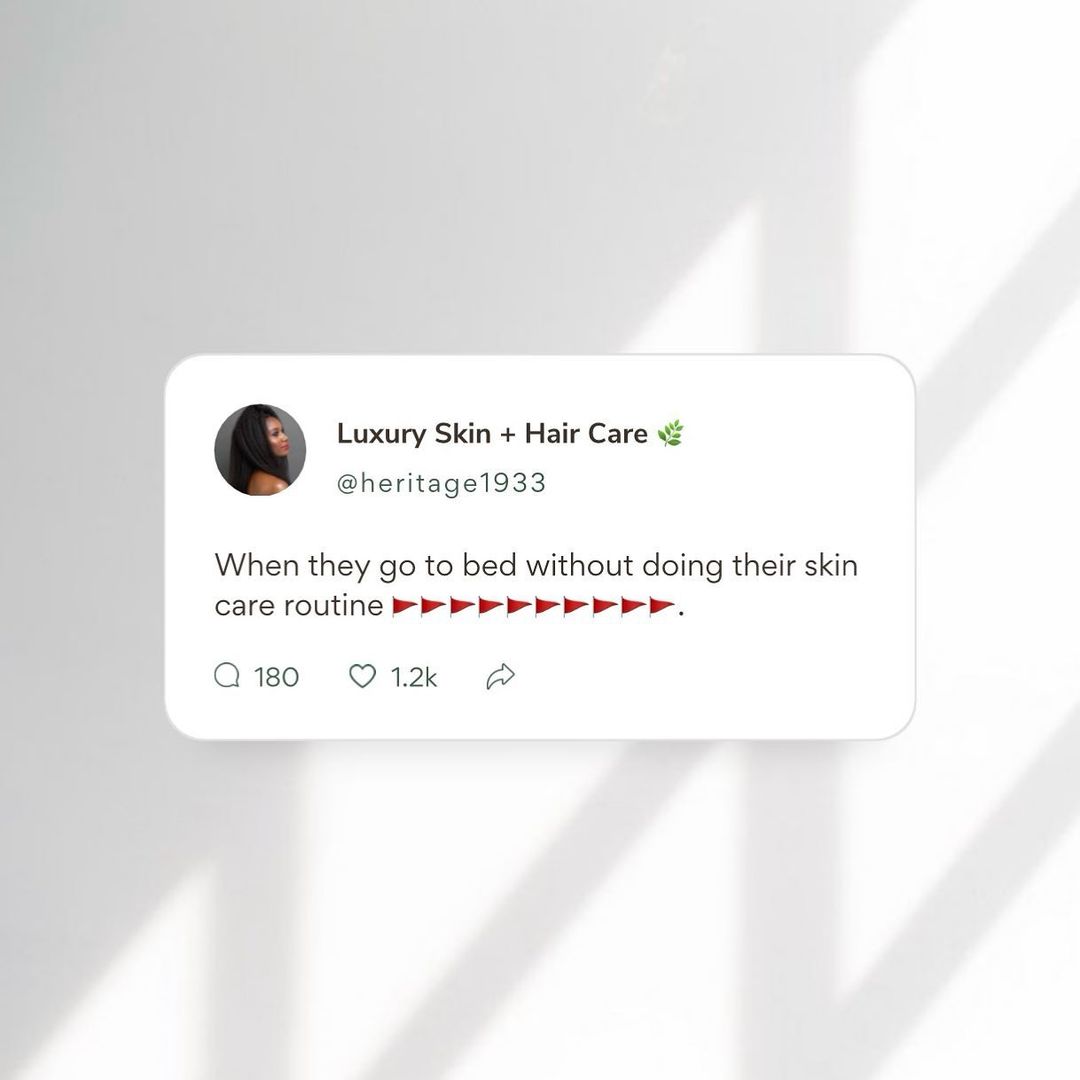Click the word "doing" in the post text
This screenshot has height=1080, width=1080.
pyautogui.click(x=683, y=567)
